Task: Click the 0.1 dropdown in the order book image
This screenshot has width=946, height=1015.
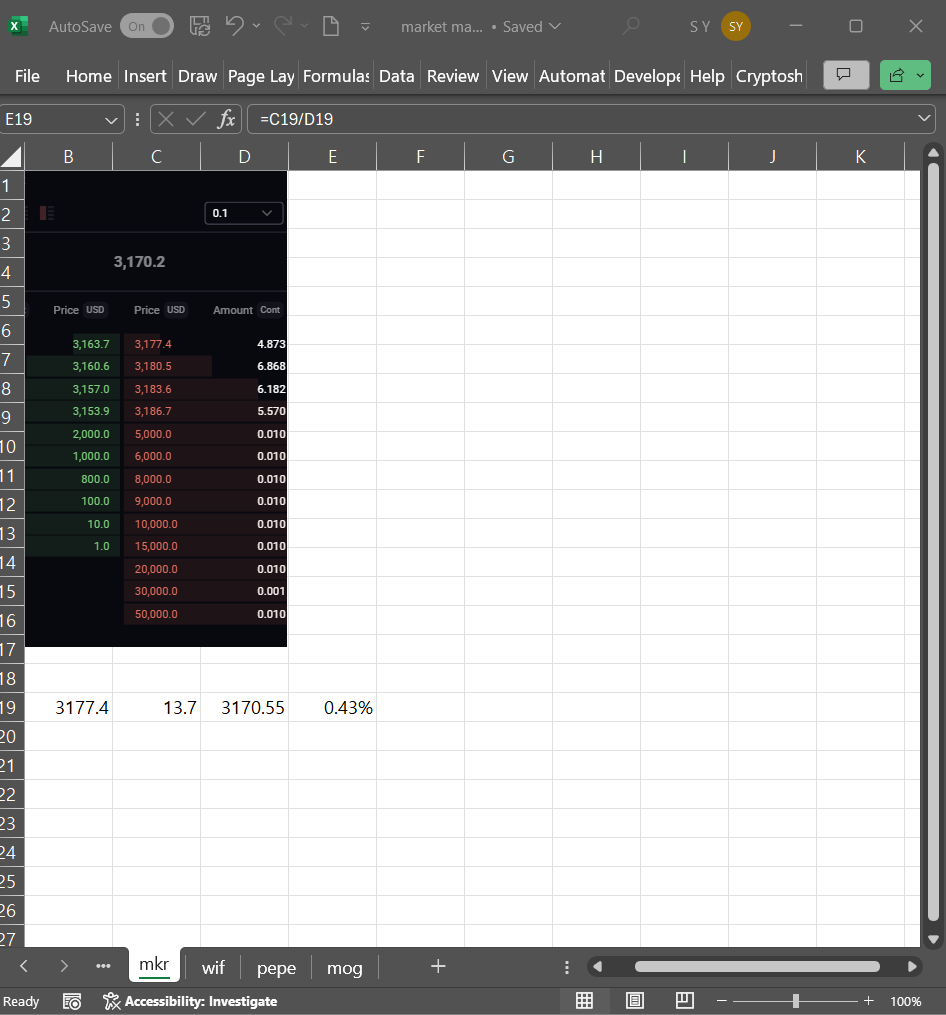Action: (x=243, y=213)
